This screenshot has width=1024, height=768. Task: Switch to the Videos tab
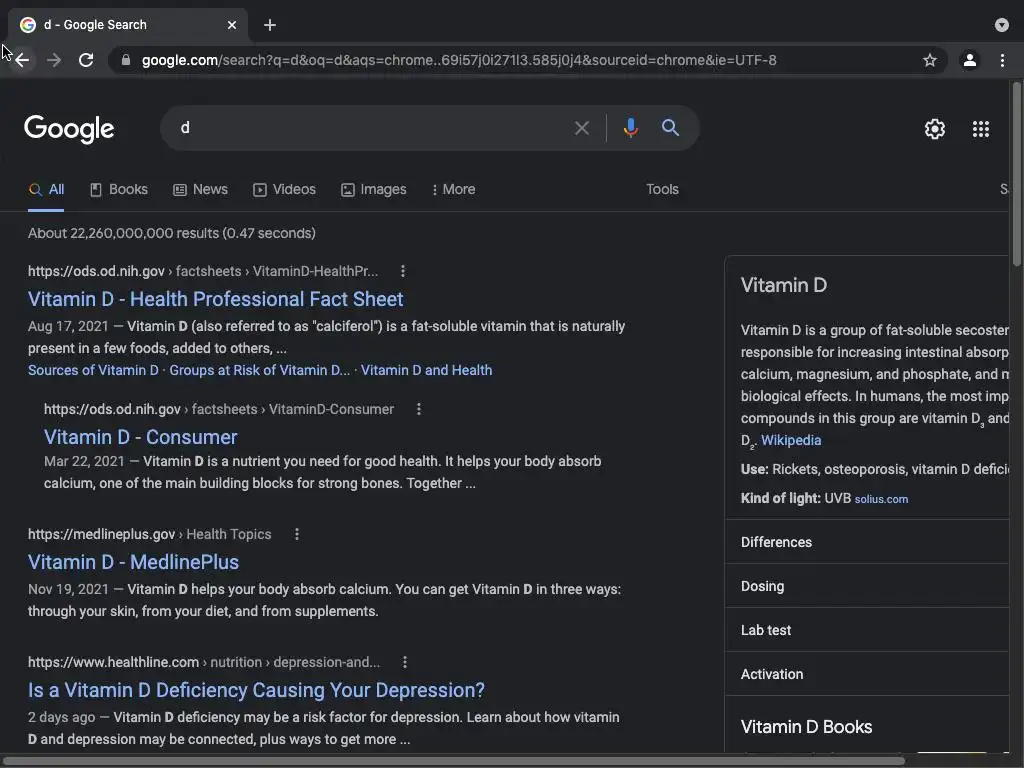coord(285,189)
